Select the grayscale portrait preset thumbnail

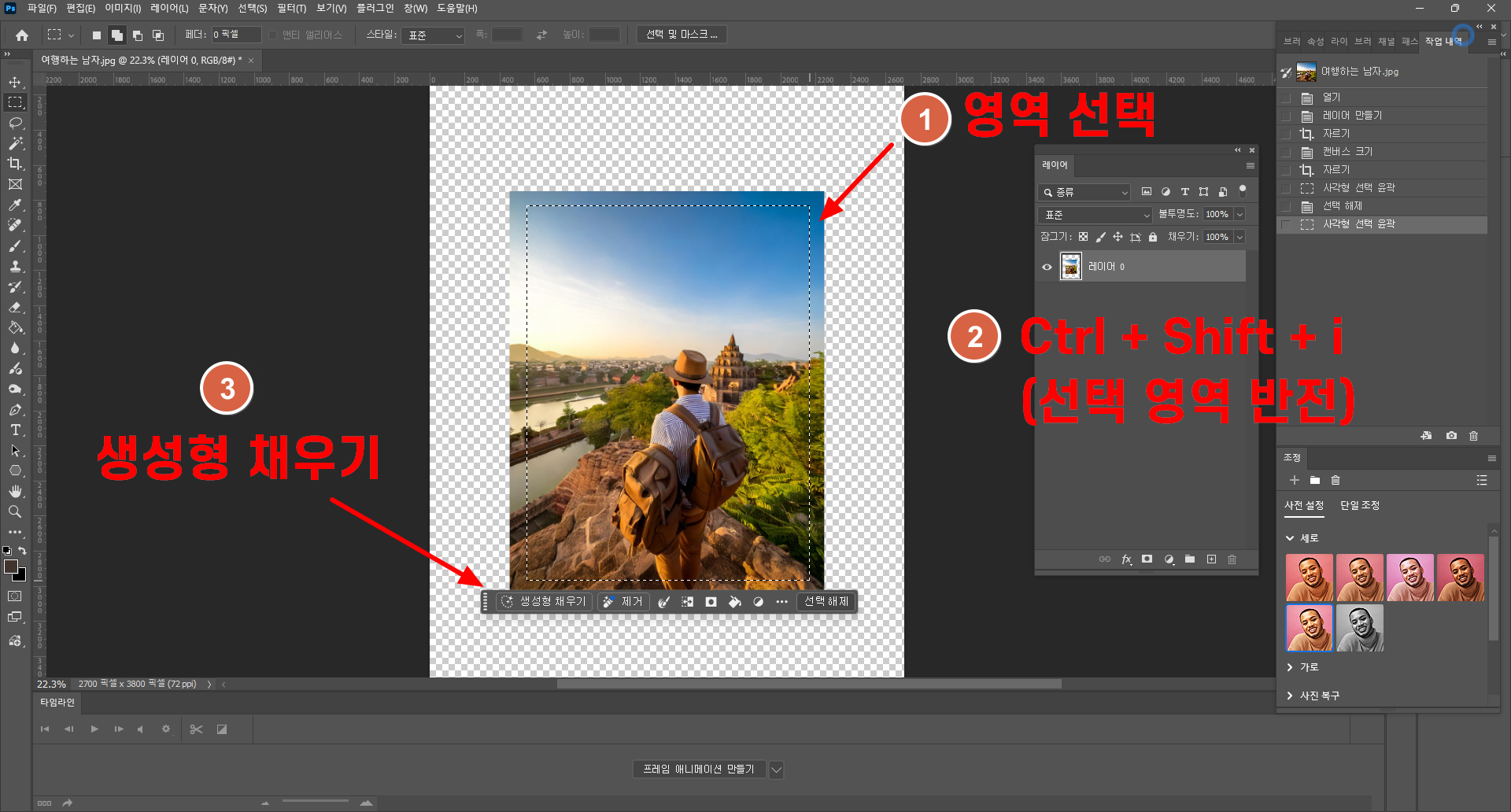pos(1359,628)
